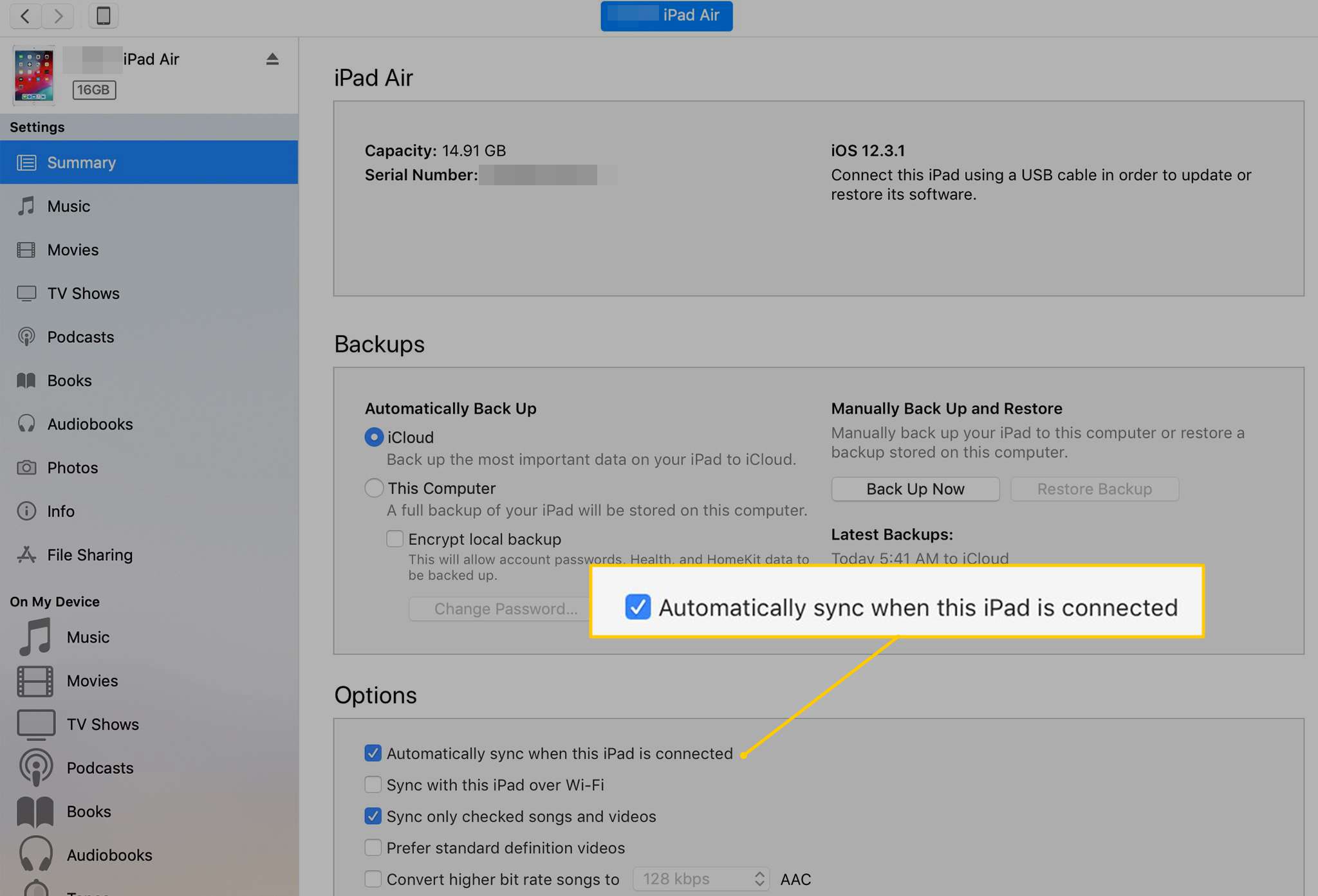Viewport: 1318px width, 896px height.
Task: Open Podcasts under Settings
Action: [149, 337]
